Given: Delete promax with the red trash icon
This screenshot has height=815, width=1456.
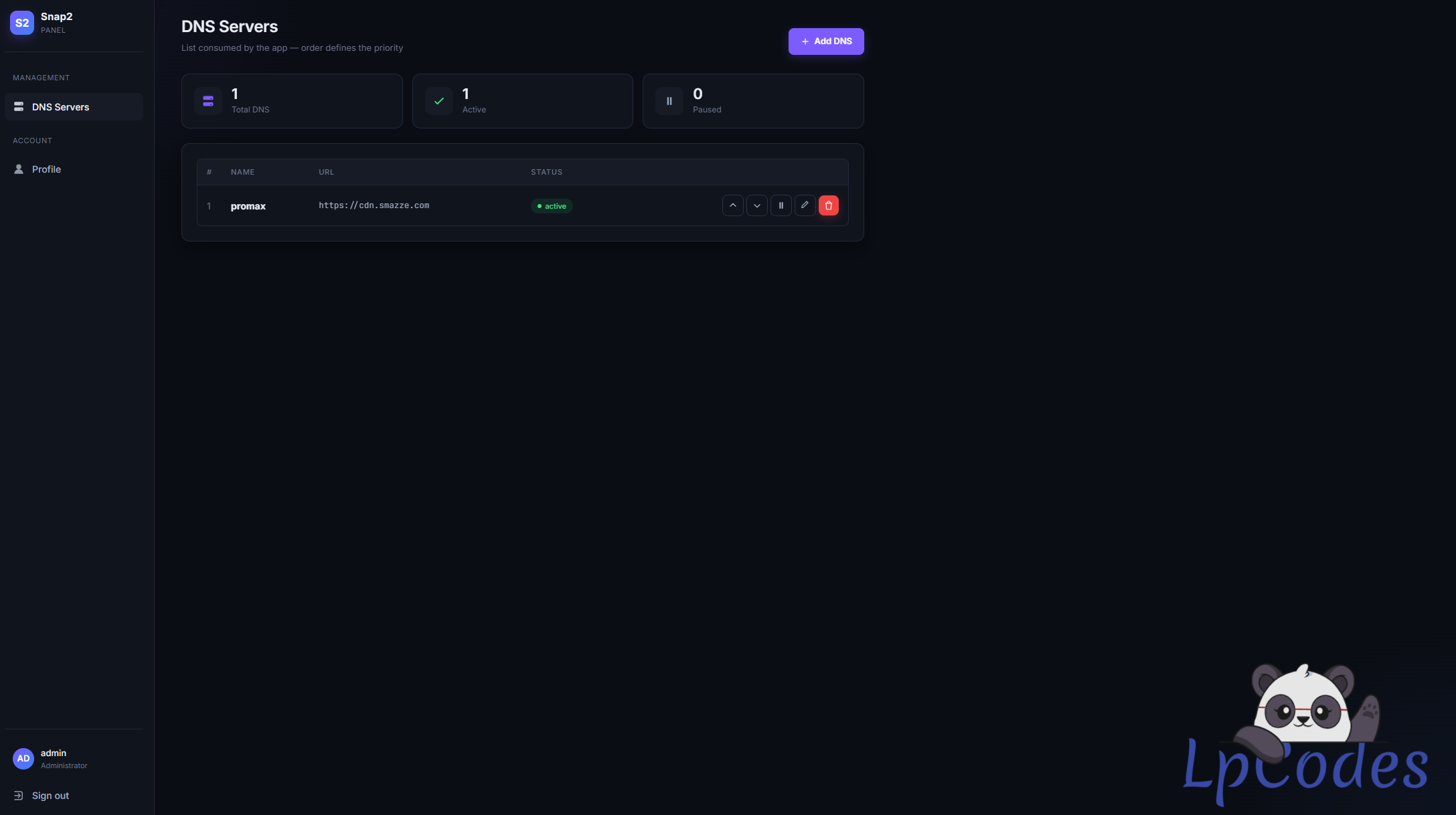Looking at the screenshot, I should tap(829, 205).
